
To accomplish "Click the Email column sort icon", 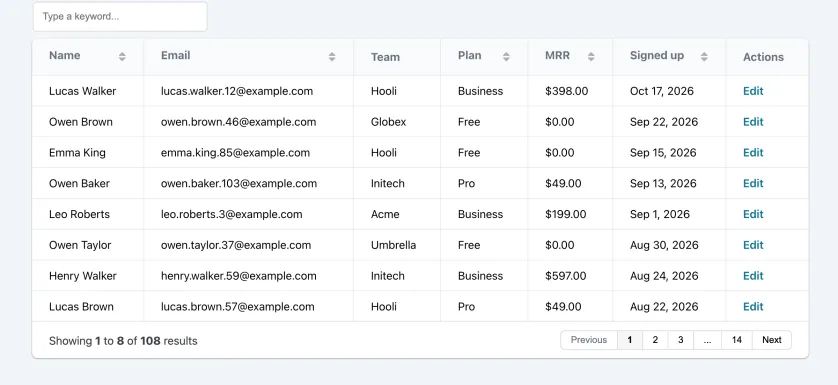I will pyautogui.click(x=332, y=57).
